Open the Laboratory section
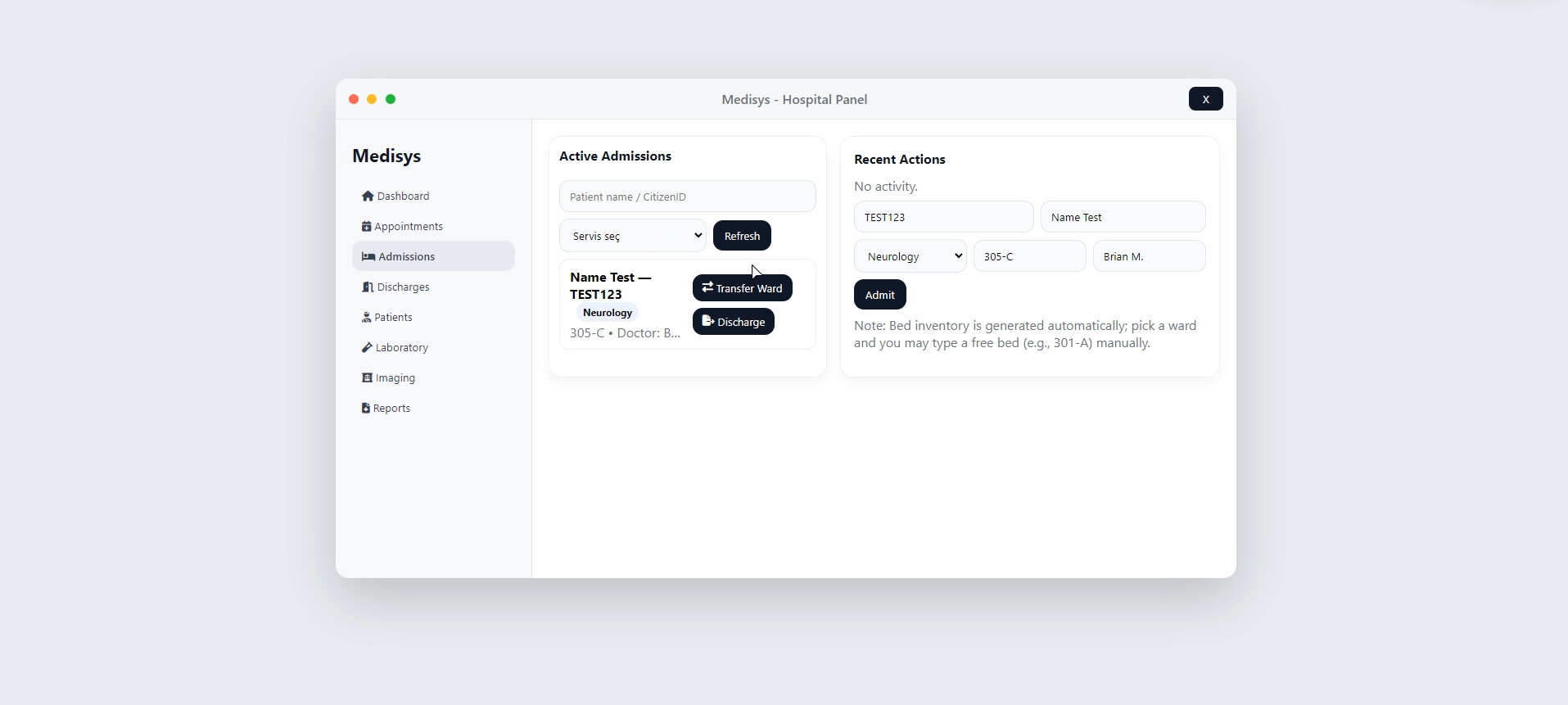 click(x=433, y=348)
